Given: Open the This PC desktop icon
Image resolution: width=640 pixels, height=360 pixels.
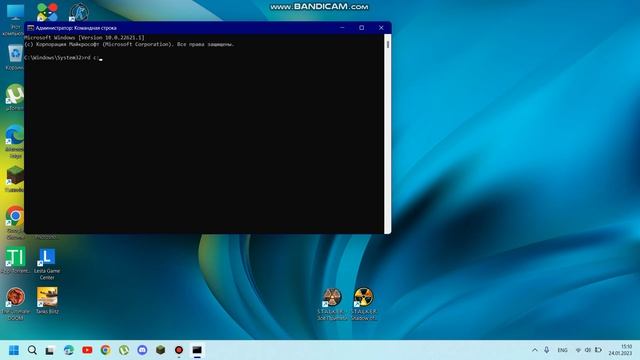Looking at the screenshot, I should [x=15, y=13].
